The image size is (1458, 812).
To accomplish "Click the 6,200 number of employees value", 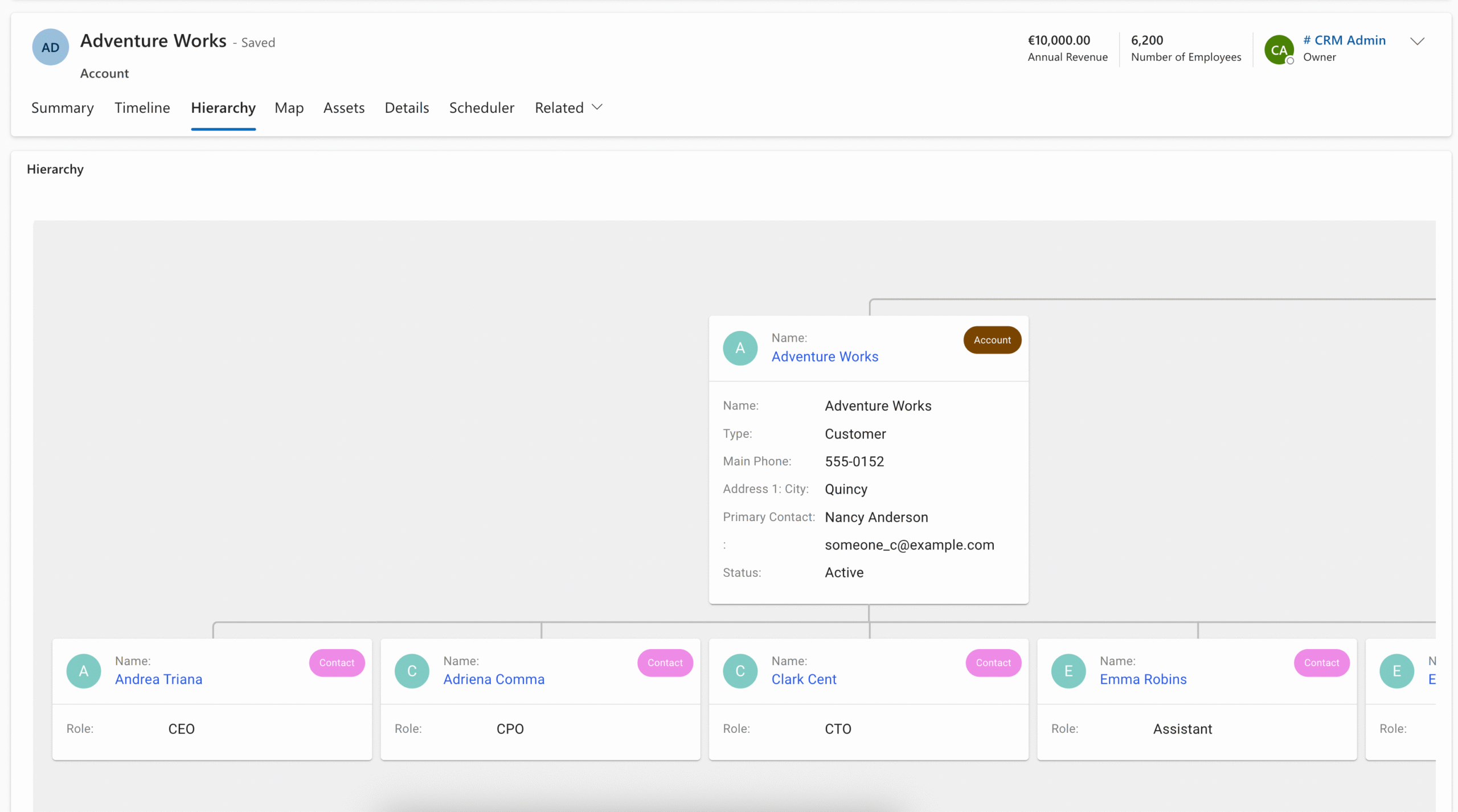I will point(1147,40).
